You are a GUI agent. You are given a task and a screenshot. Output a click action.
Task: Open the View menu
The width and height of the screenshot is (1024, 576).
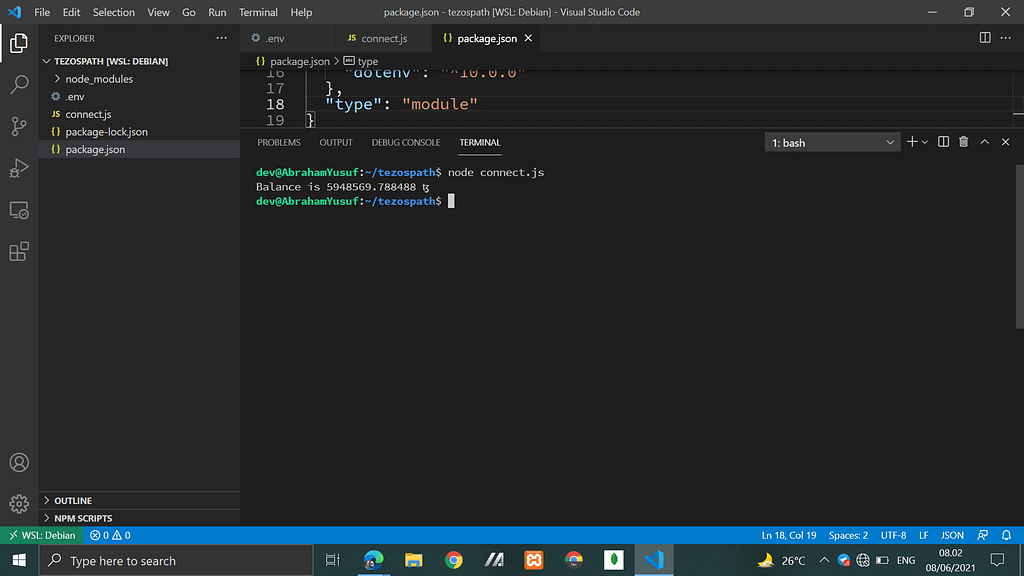click(158, 12)
